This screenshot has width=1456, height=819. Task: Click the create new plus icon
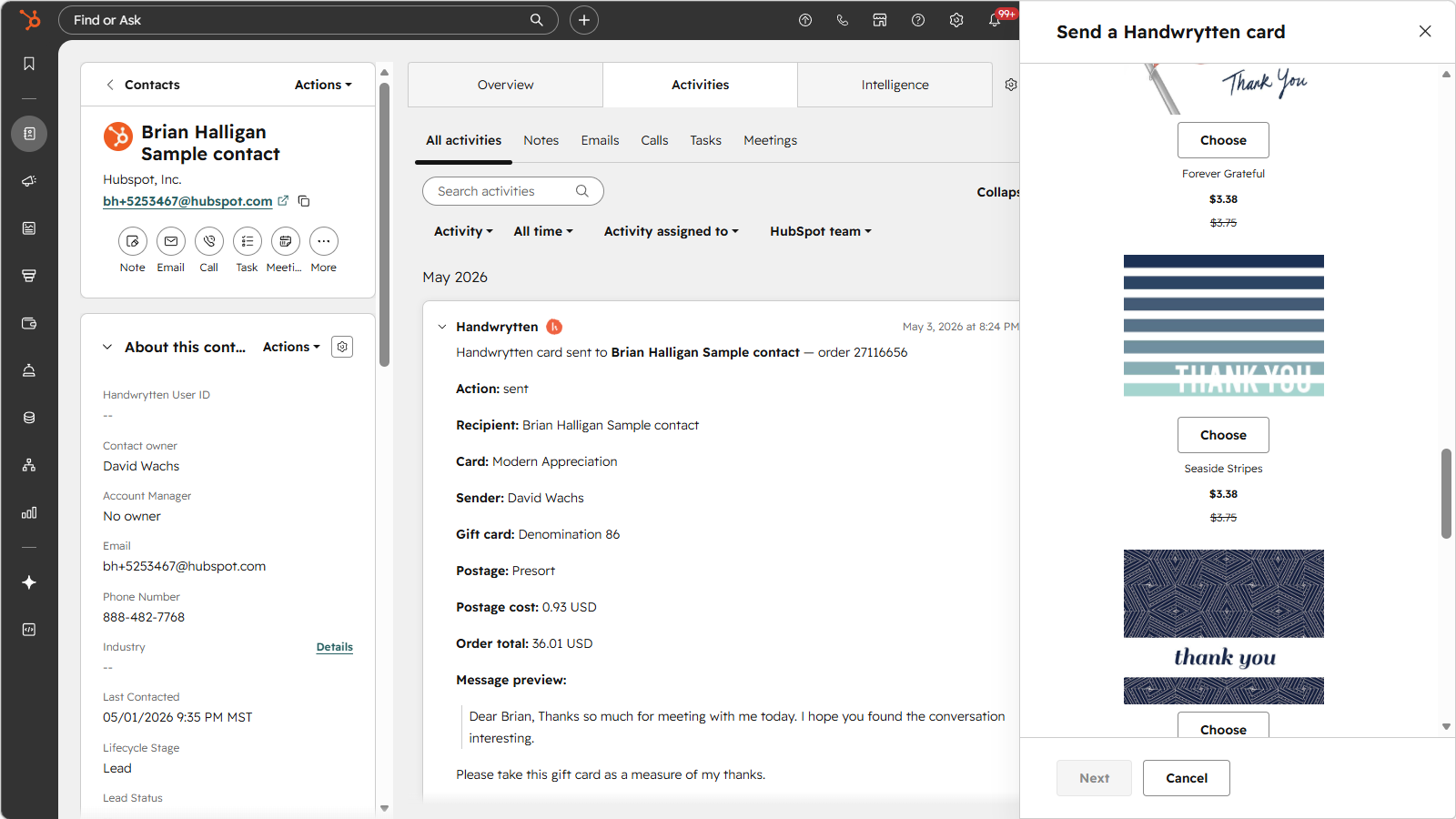(584, 20)
